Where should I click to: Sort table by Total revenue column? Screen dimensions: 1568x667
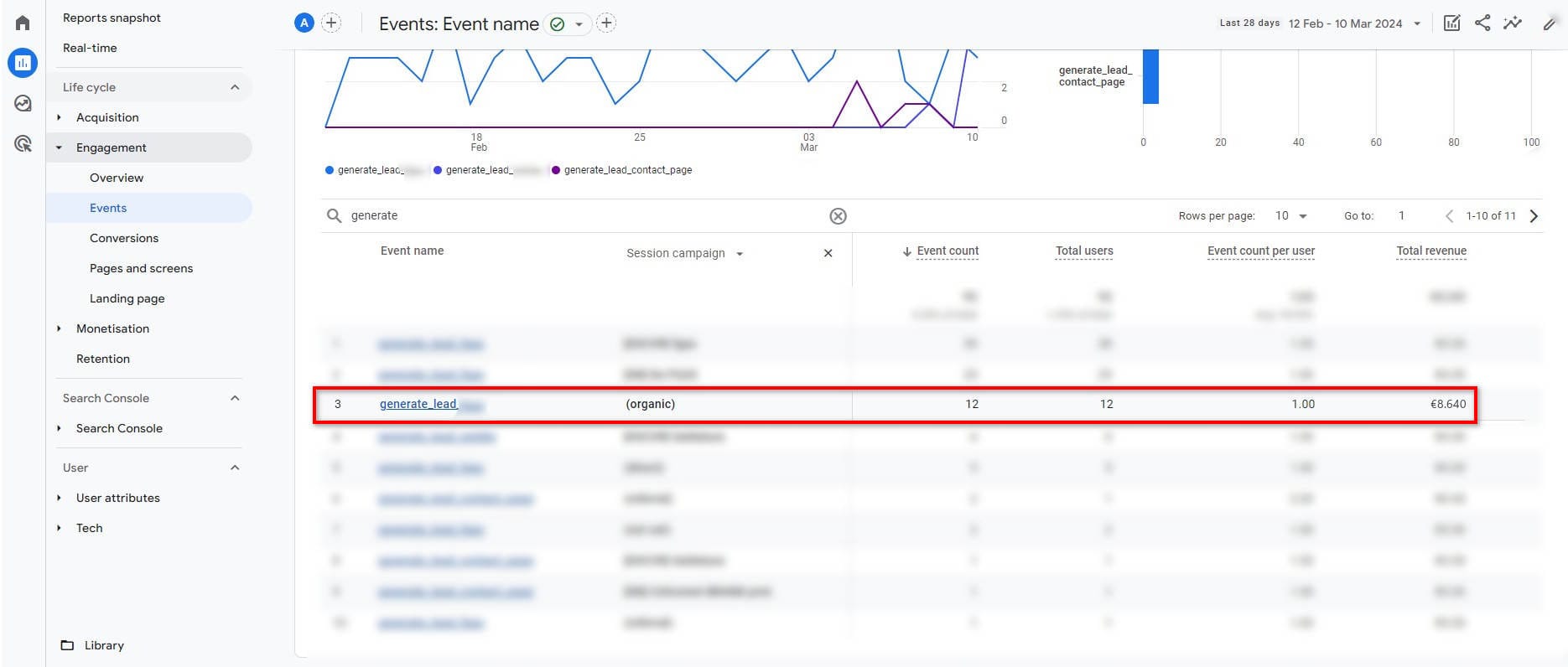pos(1430,251)
